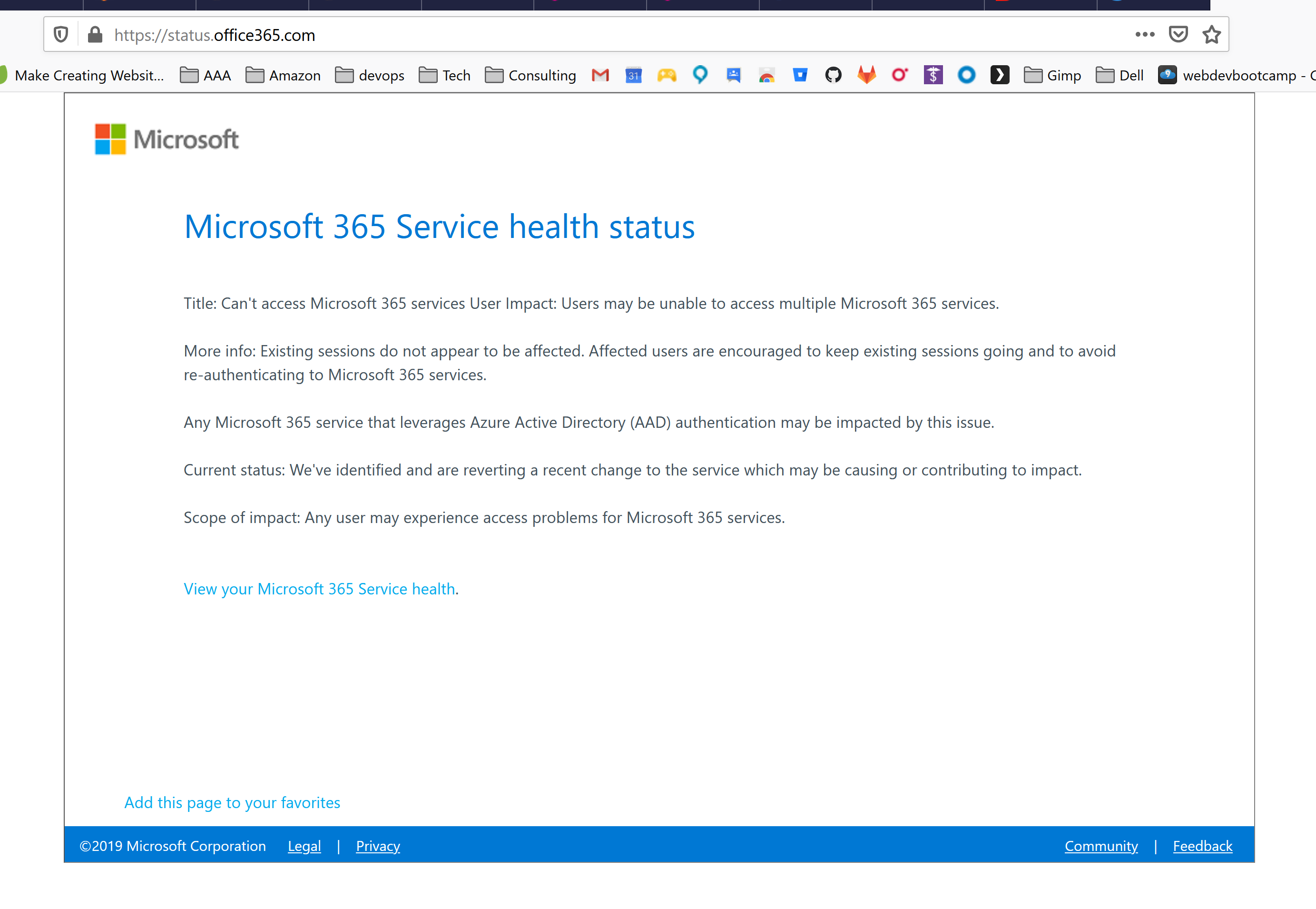The width and height of the screenshot is (1316, 909).
Task: Open the GitHub bookmark
Action: pos(834,75)
